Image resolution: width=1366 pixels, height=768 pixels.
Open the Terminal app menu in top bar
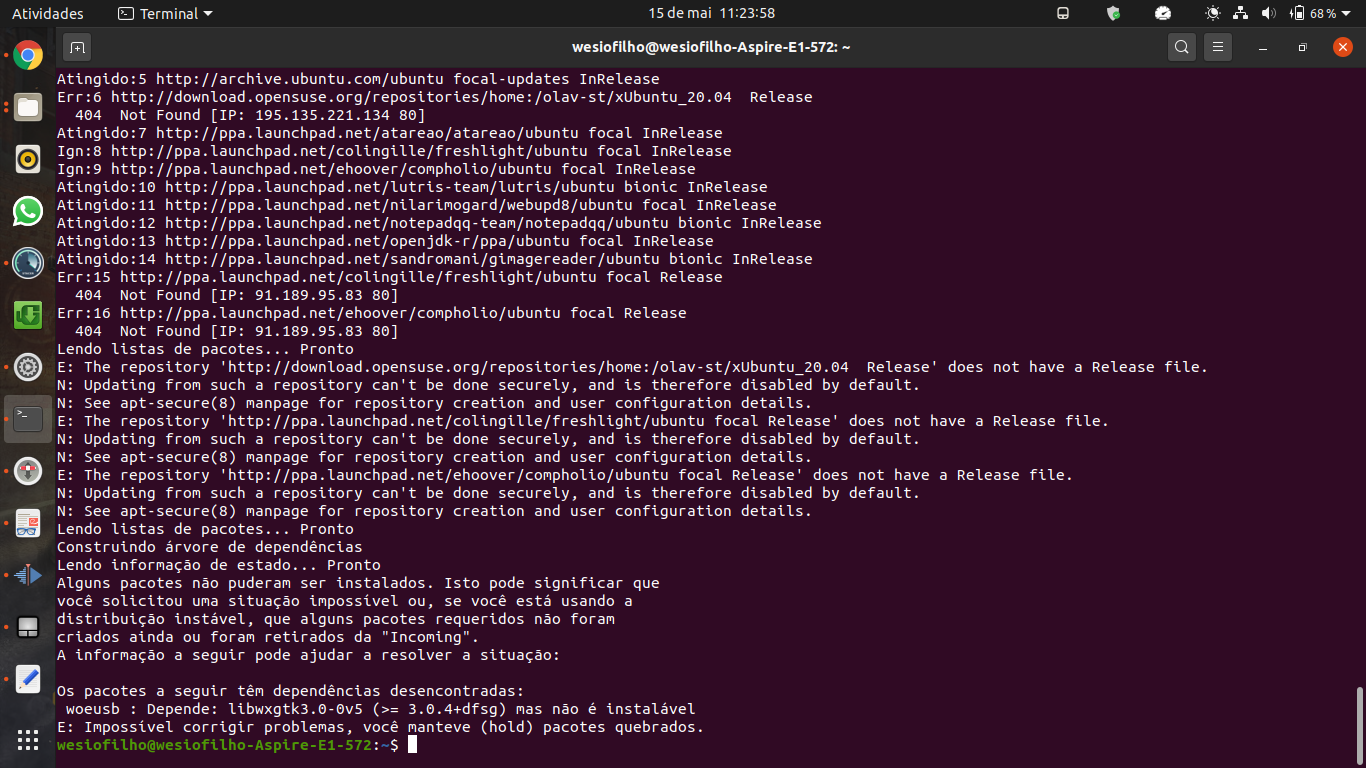[164, 14]
